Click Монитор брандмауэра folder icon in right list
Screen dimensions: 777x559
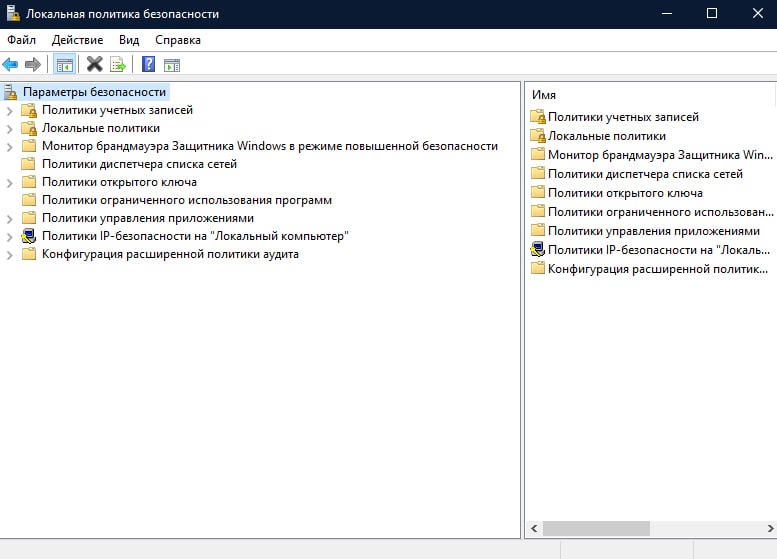click(x=538, y=155)
